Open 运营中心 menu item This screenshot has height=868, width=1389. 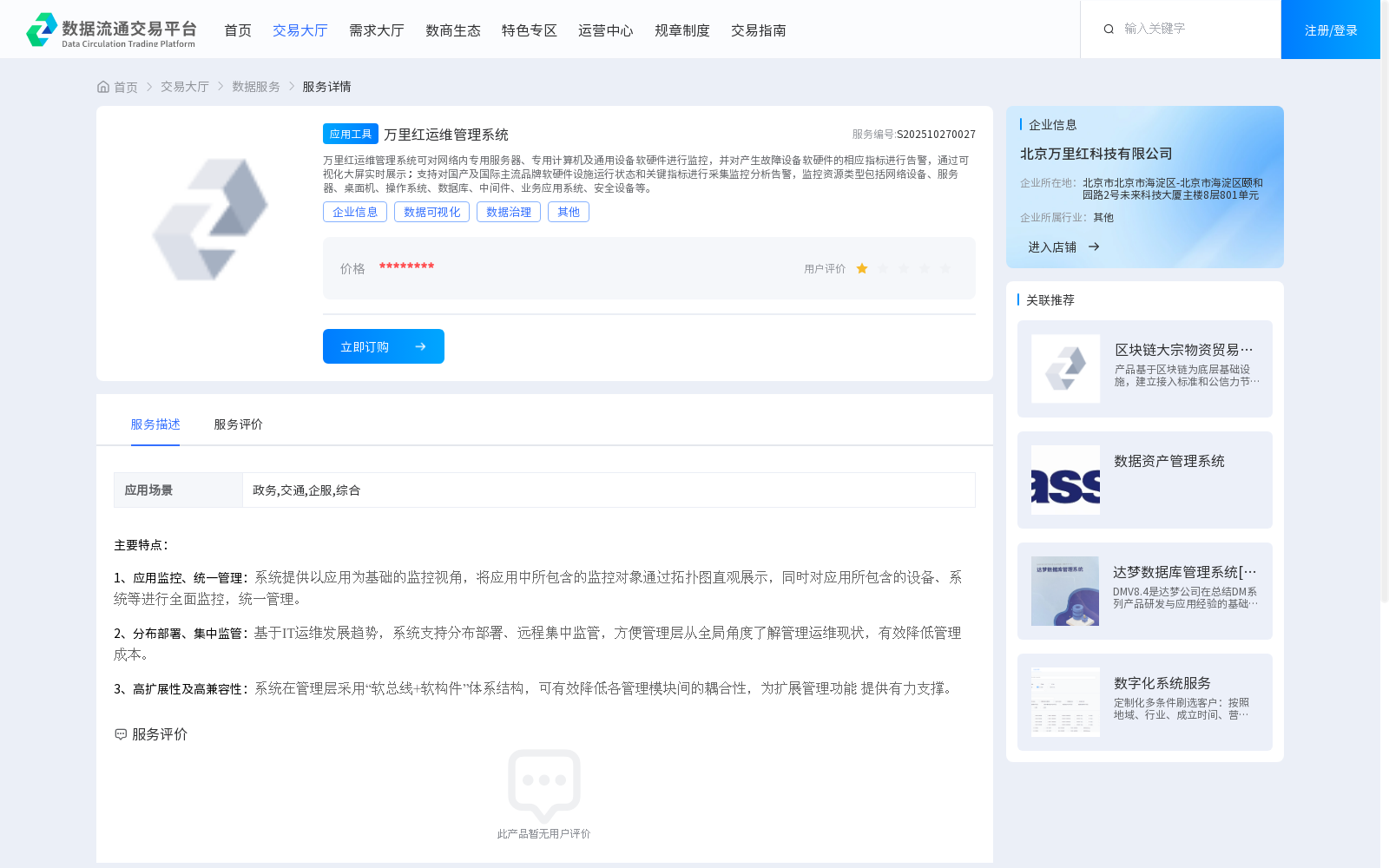click(x=606, y=30)
